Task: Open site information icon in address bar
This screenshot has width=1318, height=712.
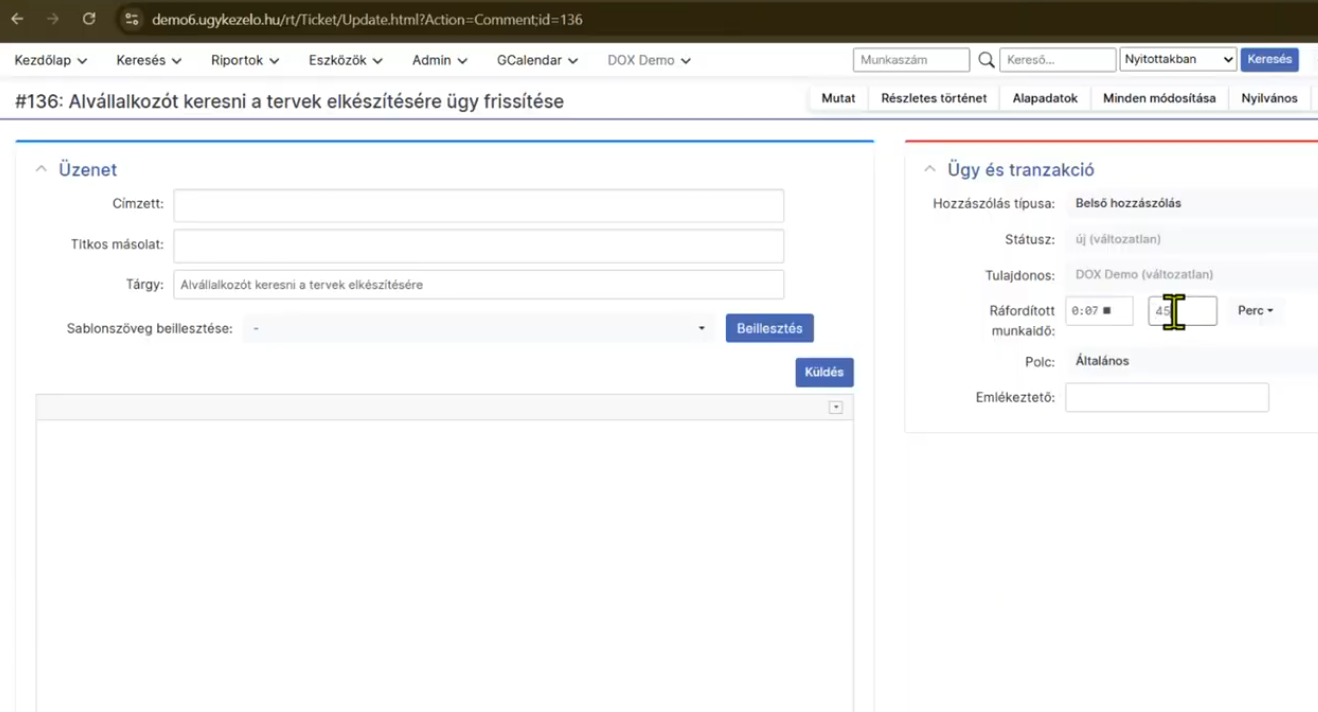Action: pyautogui.click(x=132, y=19)
